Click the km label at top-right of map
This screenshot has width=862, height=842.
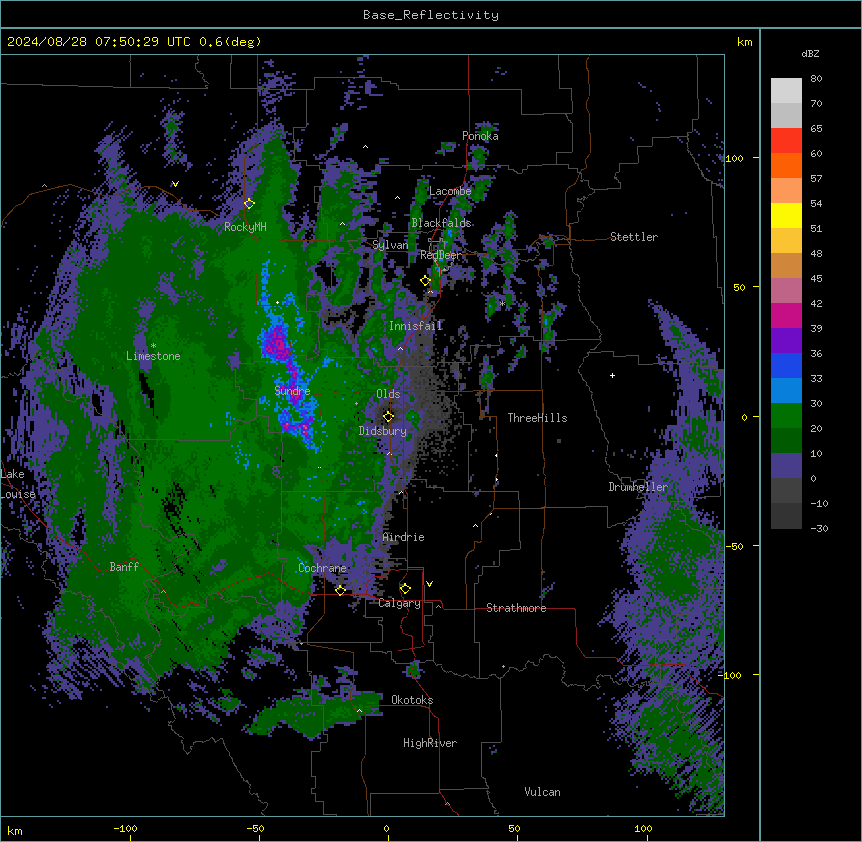pos(744,42)
